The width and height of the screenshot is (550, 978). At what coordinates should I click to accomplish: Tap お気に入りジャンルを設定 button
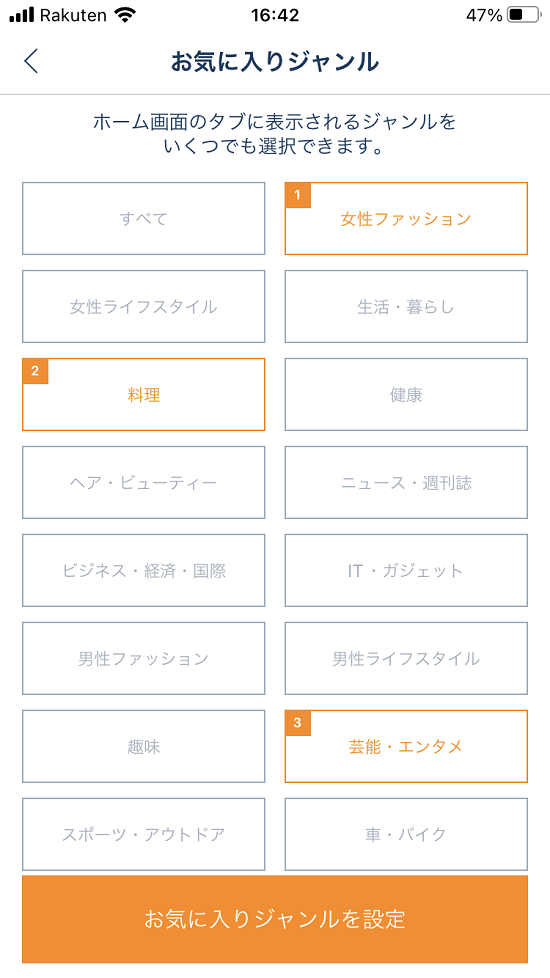click(275, 919)
